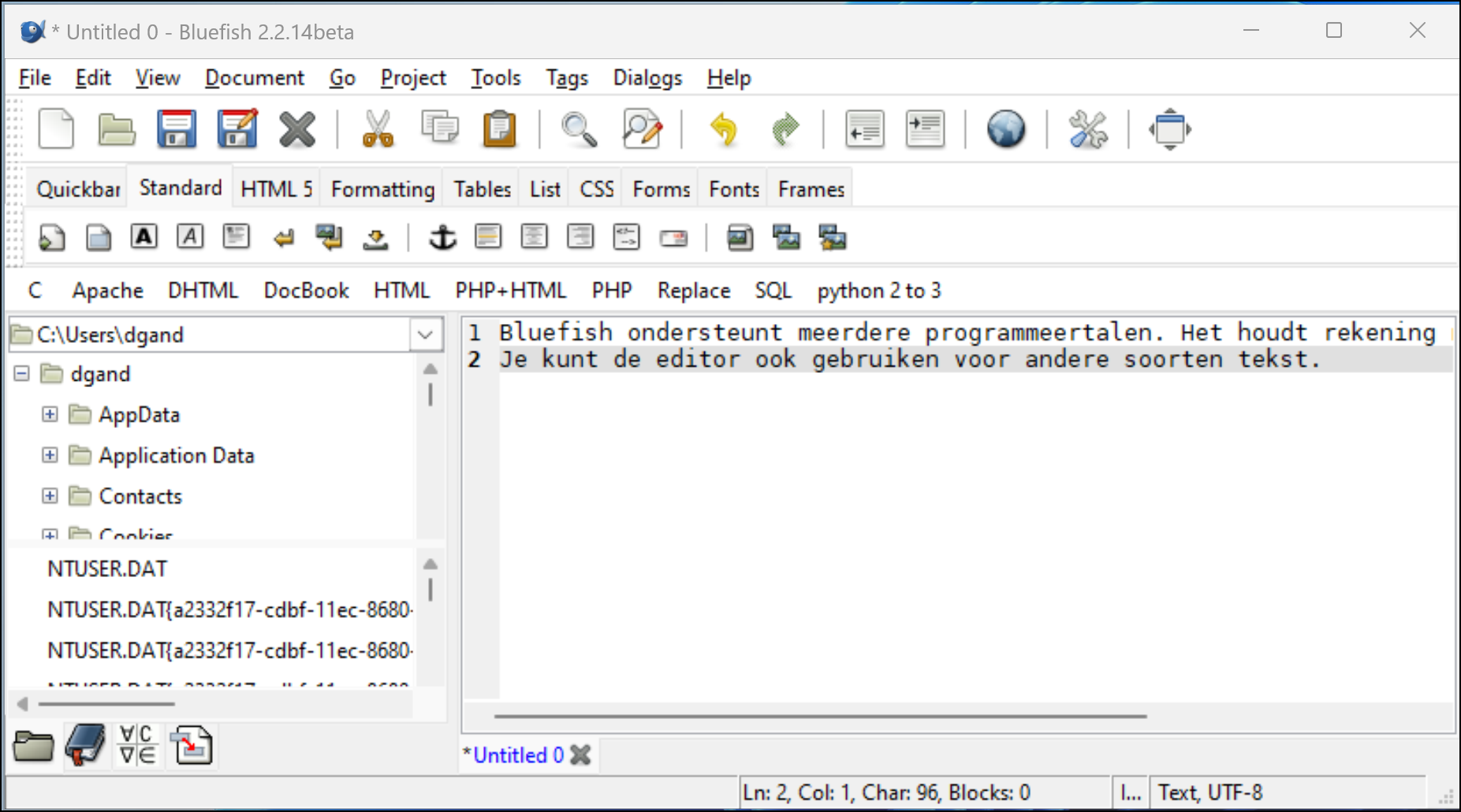This screenshot has height=812, width=1461.
Task: Expand the AppData folder
Action: [x=50, y=414]
